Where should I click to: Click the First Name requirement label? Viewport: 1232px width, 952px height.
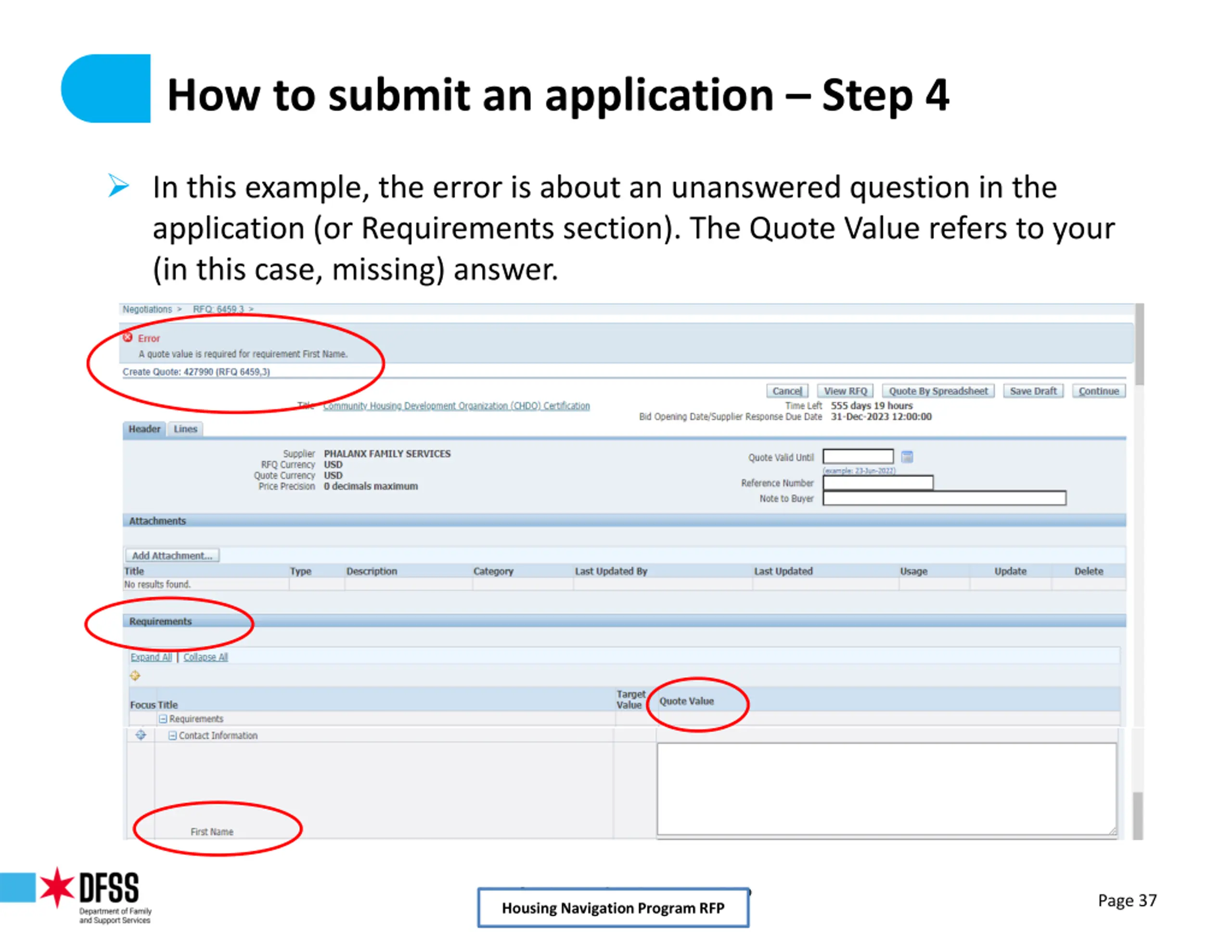[212, 831]
